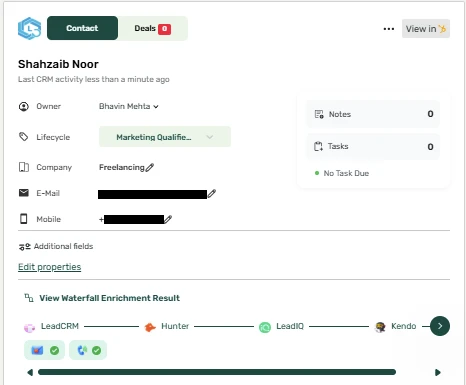Click View Waterfall Enrichment Result

(110, 298)
